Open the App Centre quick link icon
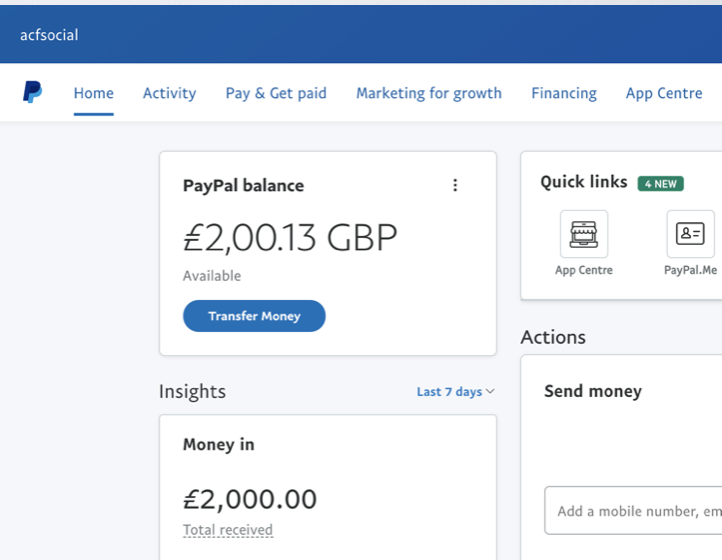The width and height of the screenshot is (722, 560). tap(583, 234)
